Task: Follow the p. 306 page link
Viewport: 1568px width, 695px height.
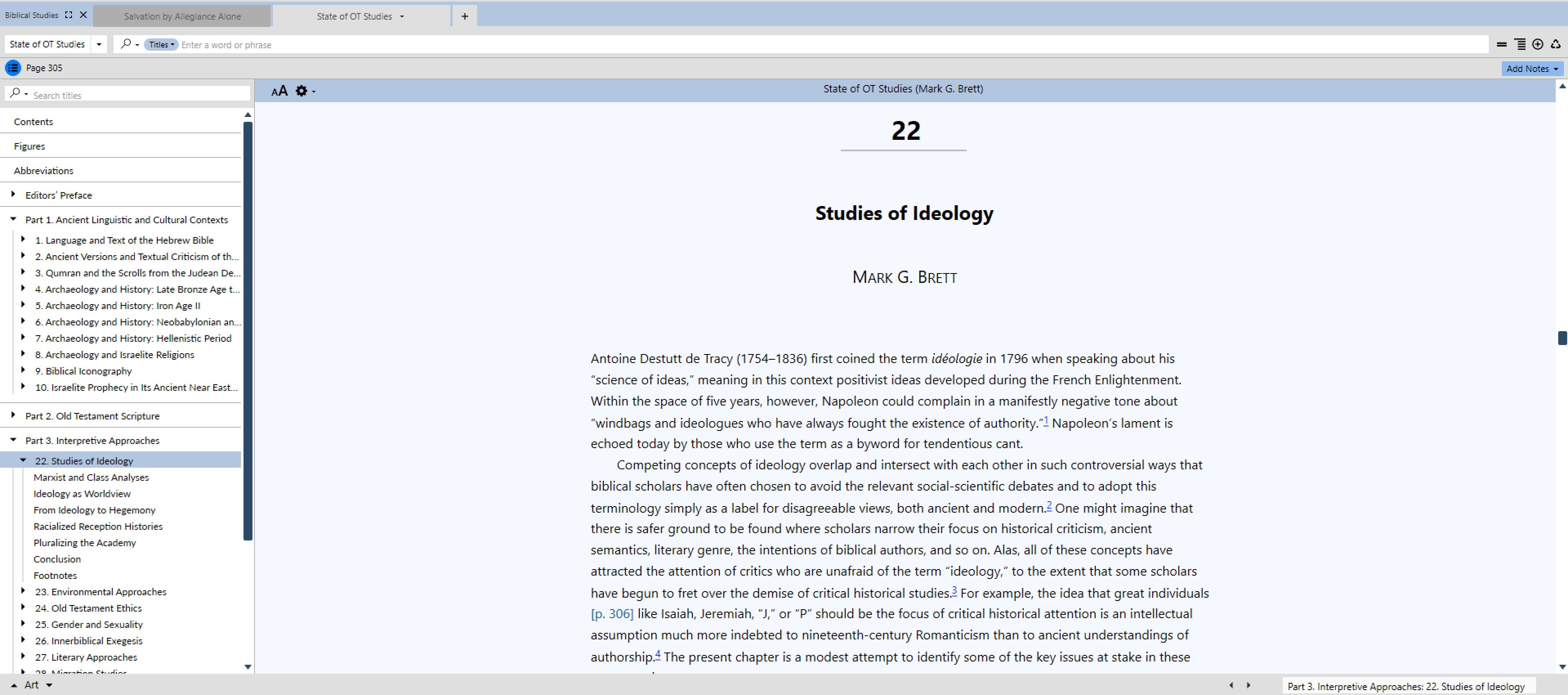Action: (x=612, y=614)
